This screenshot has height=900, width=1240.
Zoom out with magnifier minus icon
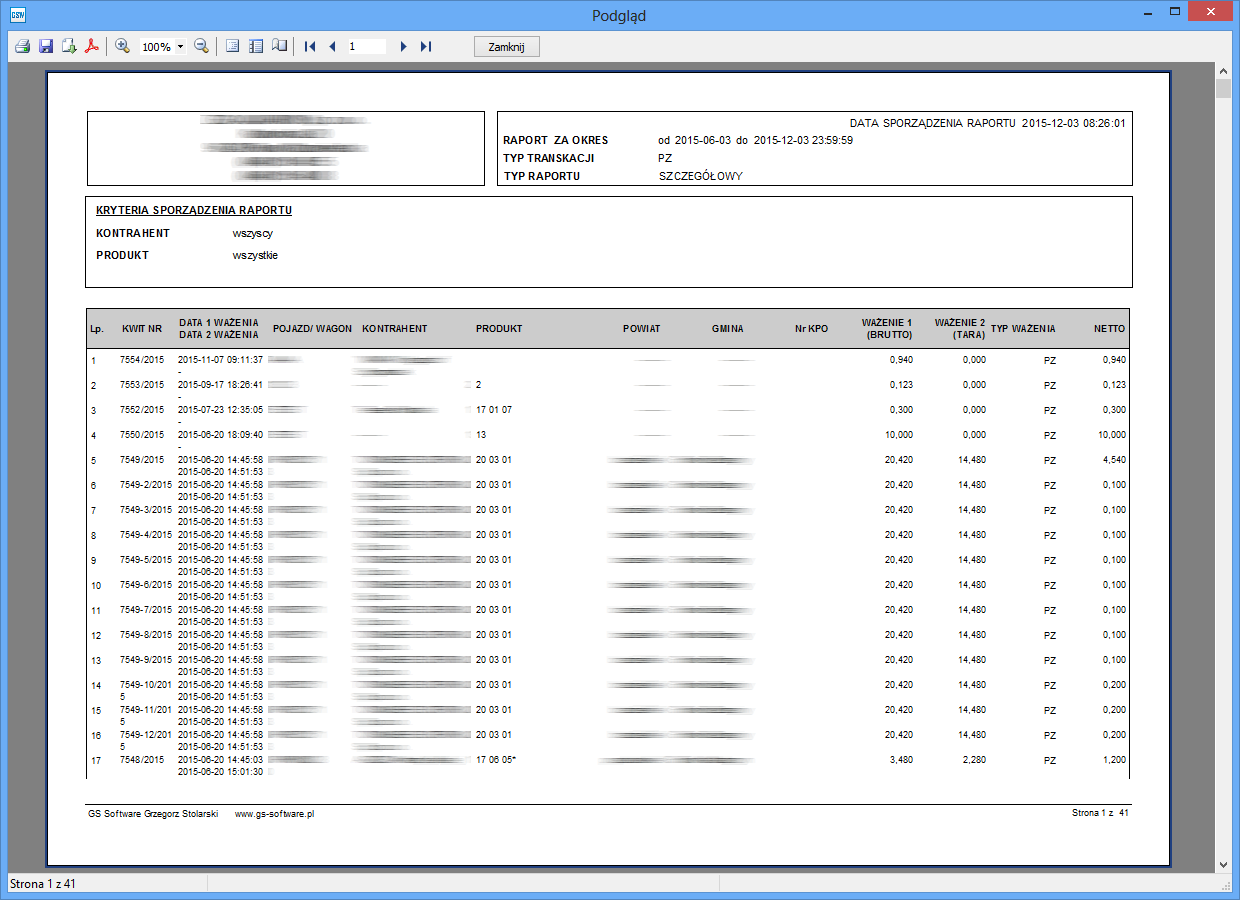(x=201, y=46)
